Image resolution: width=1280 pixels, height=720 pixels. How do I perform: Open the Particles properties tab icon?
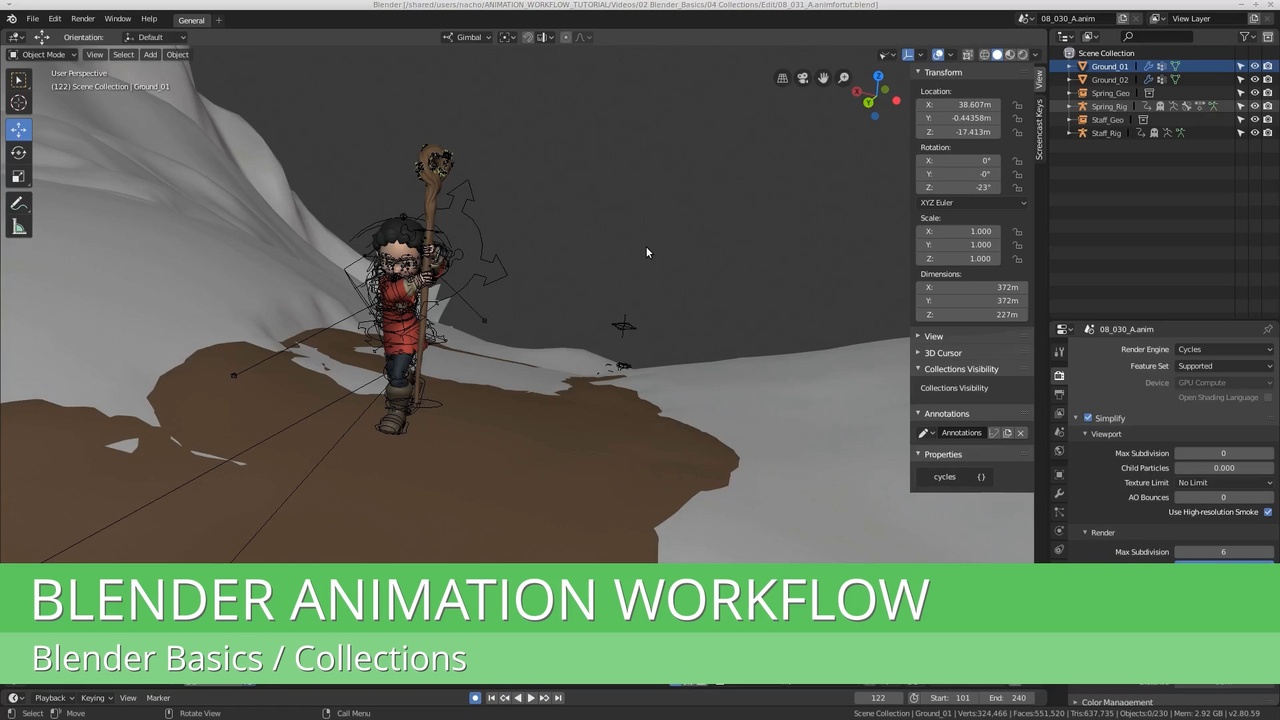click(x=1059, y=513)
